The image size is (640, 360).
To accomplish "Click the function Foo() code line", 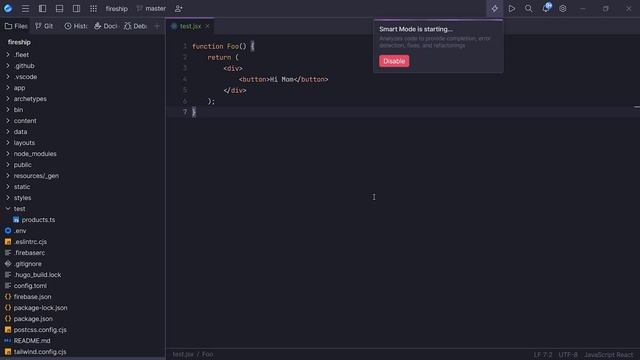I will coord(223,46).
